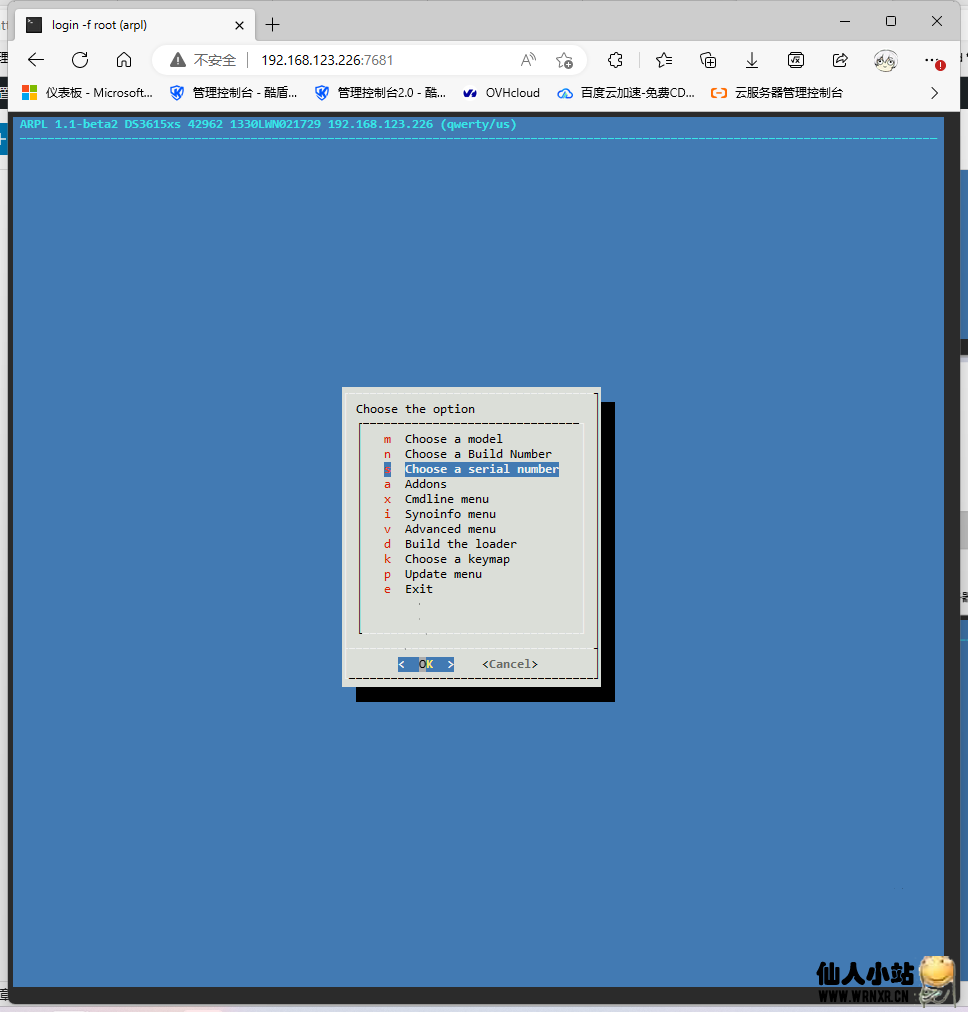Open the browser extensions menu

(x=616, y=60)
